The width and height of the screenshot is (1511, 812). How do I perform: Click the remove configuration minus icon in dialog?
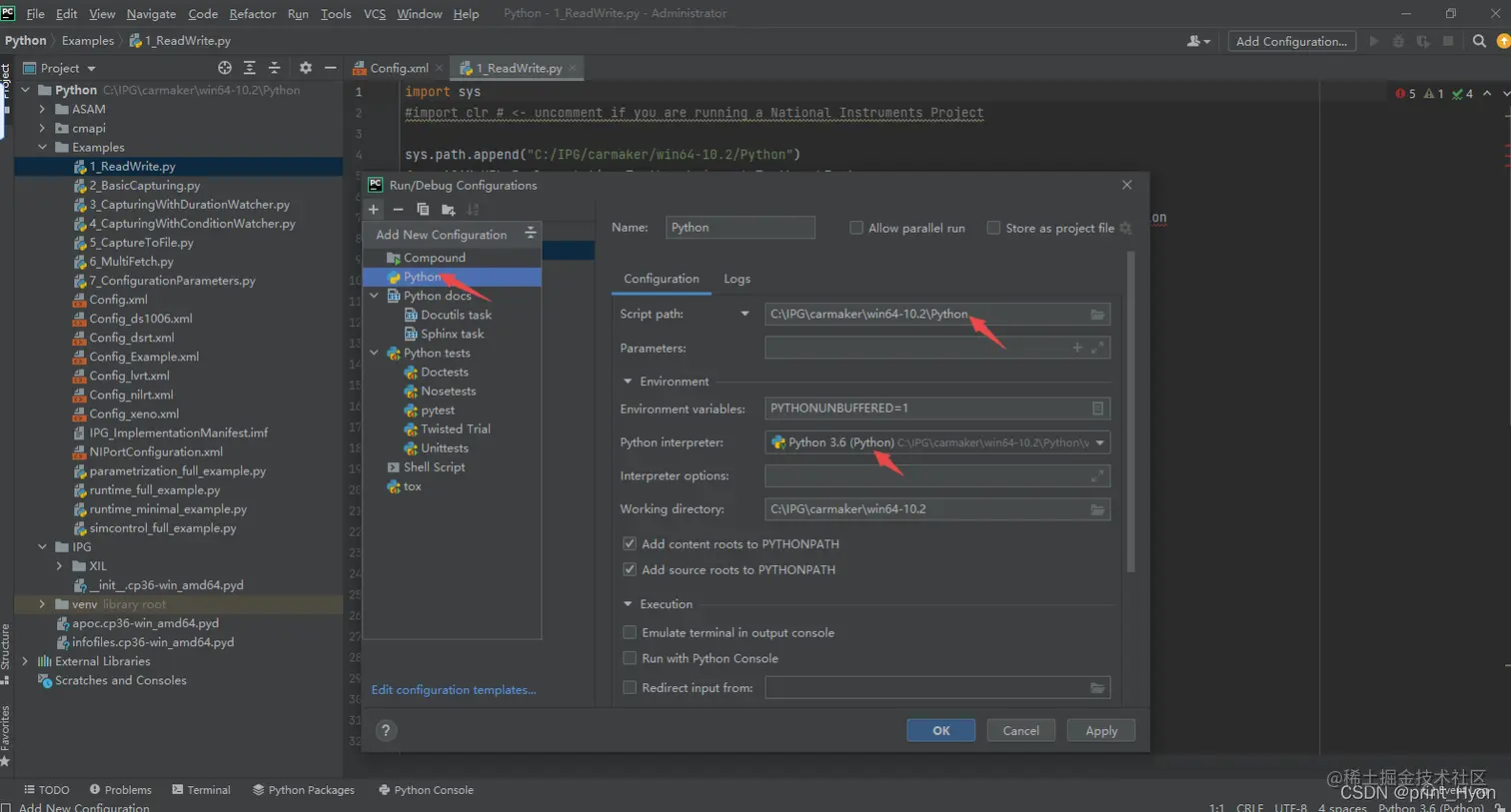point(398,210)
